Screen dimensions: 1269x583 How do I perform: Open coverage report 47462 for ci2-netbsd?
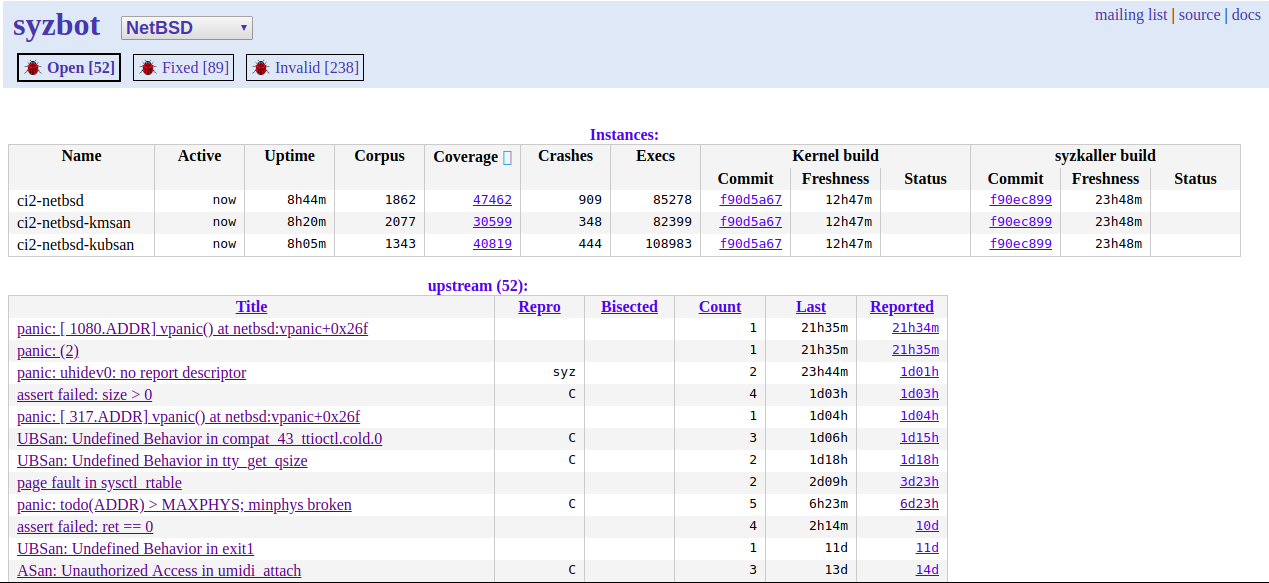click(492, 200)
